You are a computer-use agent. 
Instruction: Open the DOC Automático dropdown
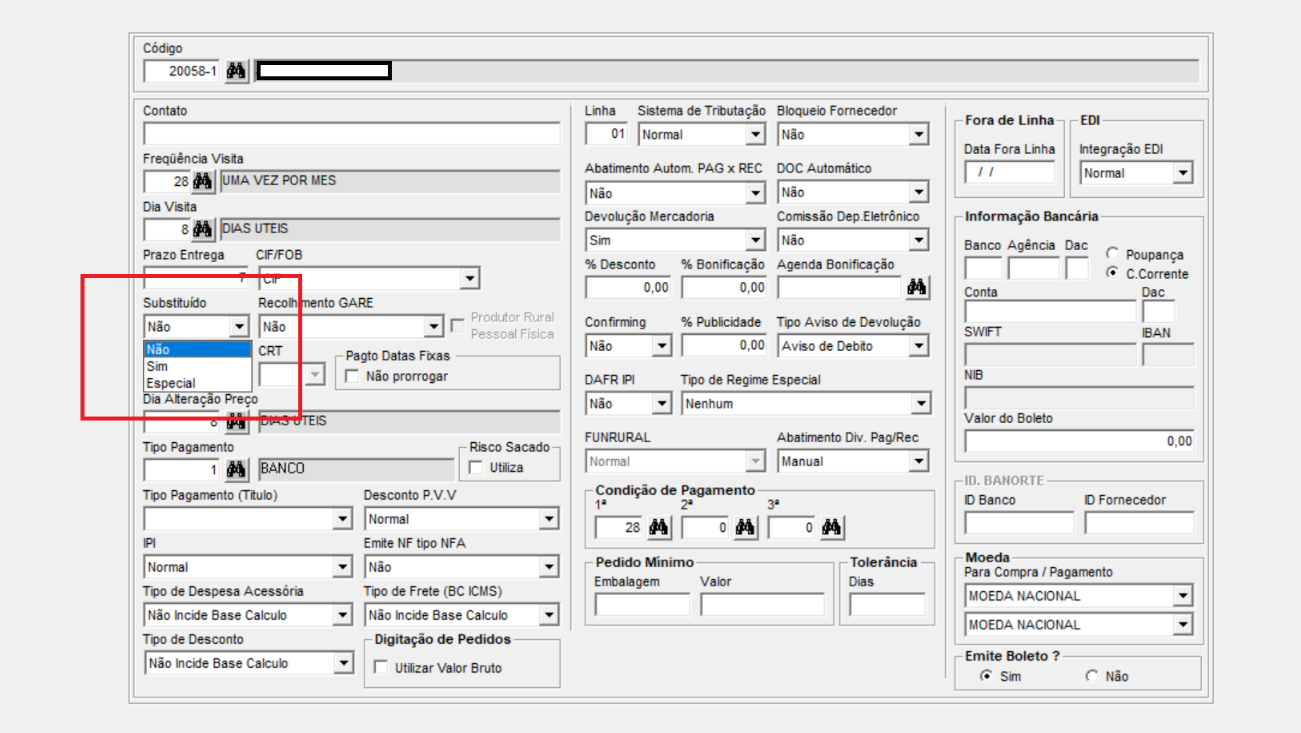[x=919, y=193]
